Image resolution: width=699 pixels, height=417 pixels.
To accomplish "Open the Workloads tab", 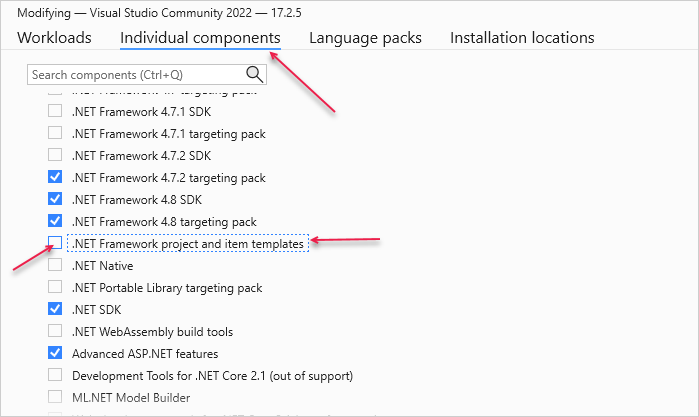I will 55,38.
